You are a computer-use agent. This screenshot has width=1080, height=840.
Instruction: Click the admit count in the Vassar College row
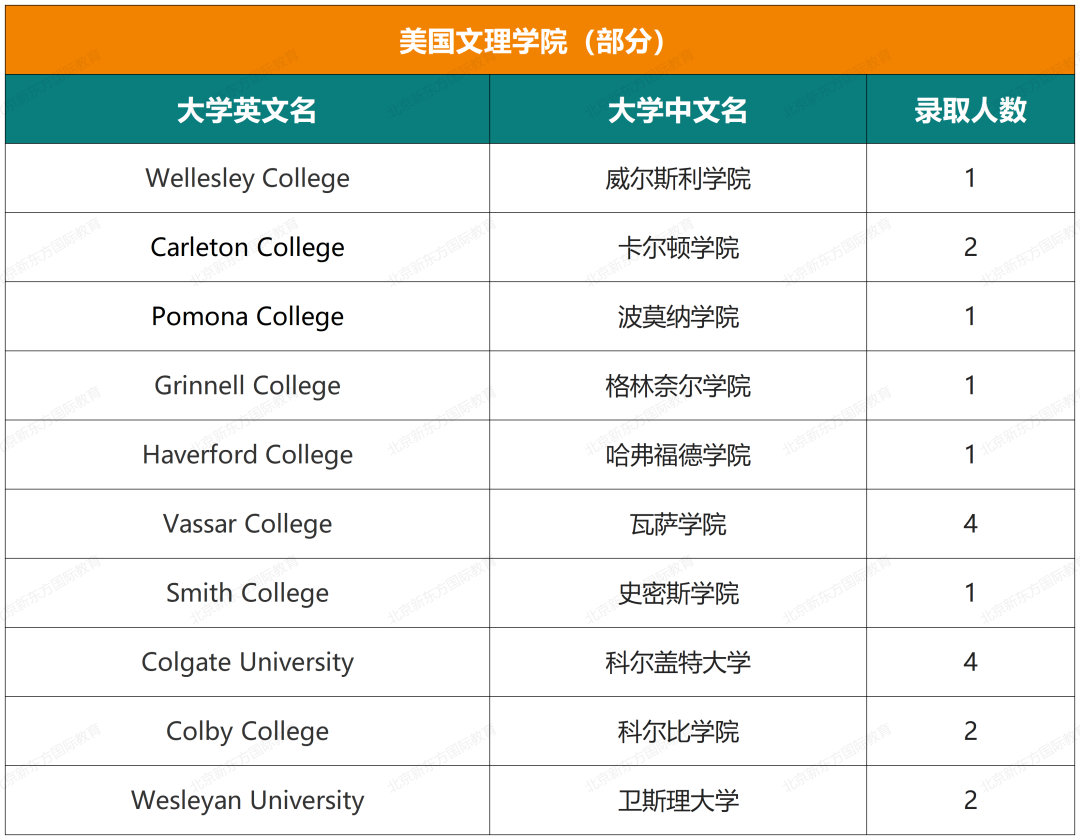970,524
